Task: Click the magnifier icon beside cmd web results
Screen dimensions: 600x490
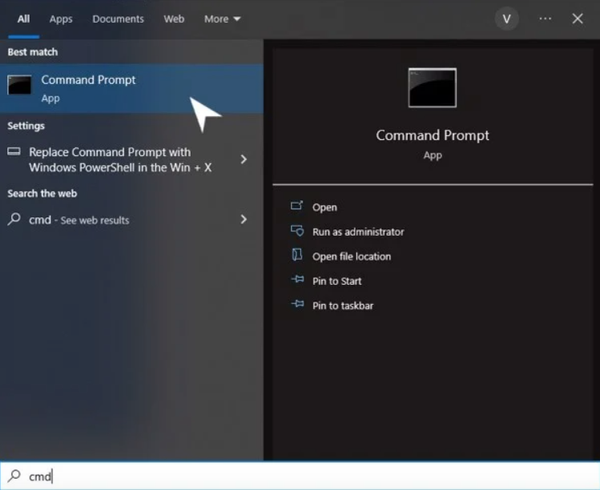Action: point(14,219)
